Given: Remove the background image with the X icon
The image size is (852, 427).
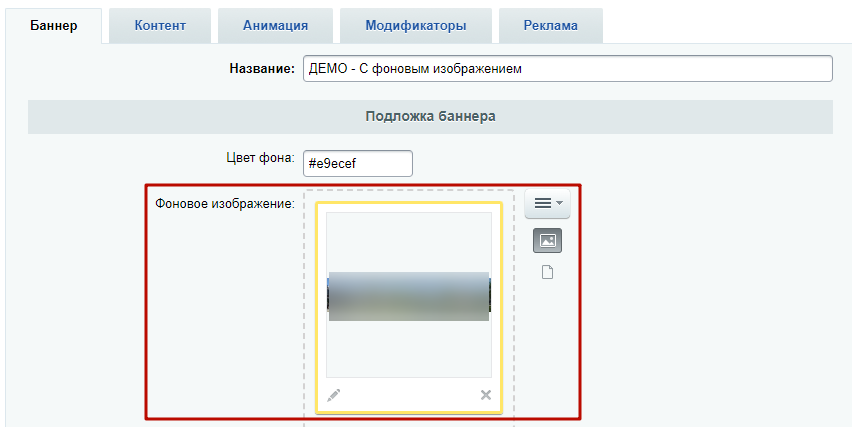Looking at the screenshot, I should pyautogui.click(x=486, y=395).
